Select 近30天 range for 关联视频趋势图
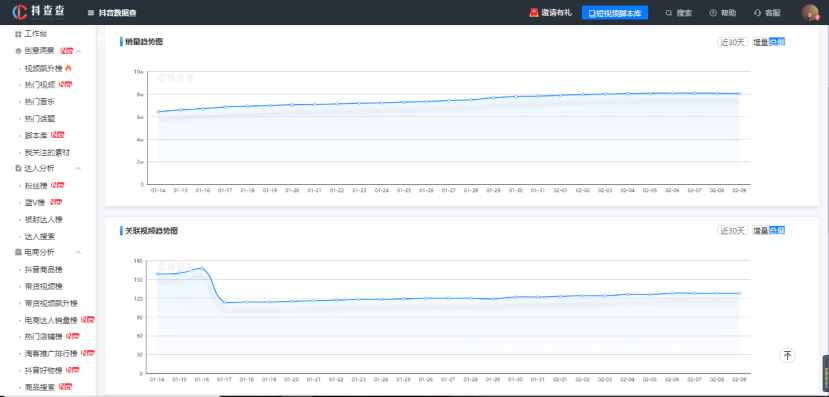This screenshot has height=397, width=829. pyautogui.click(x=732, y=230)
